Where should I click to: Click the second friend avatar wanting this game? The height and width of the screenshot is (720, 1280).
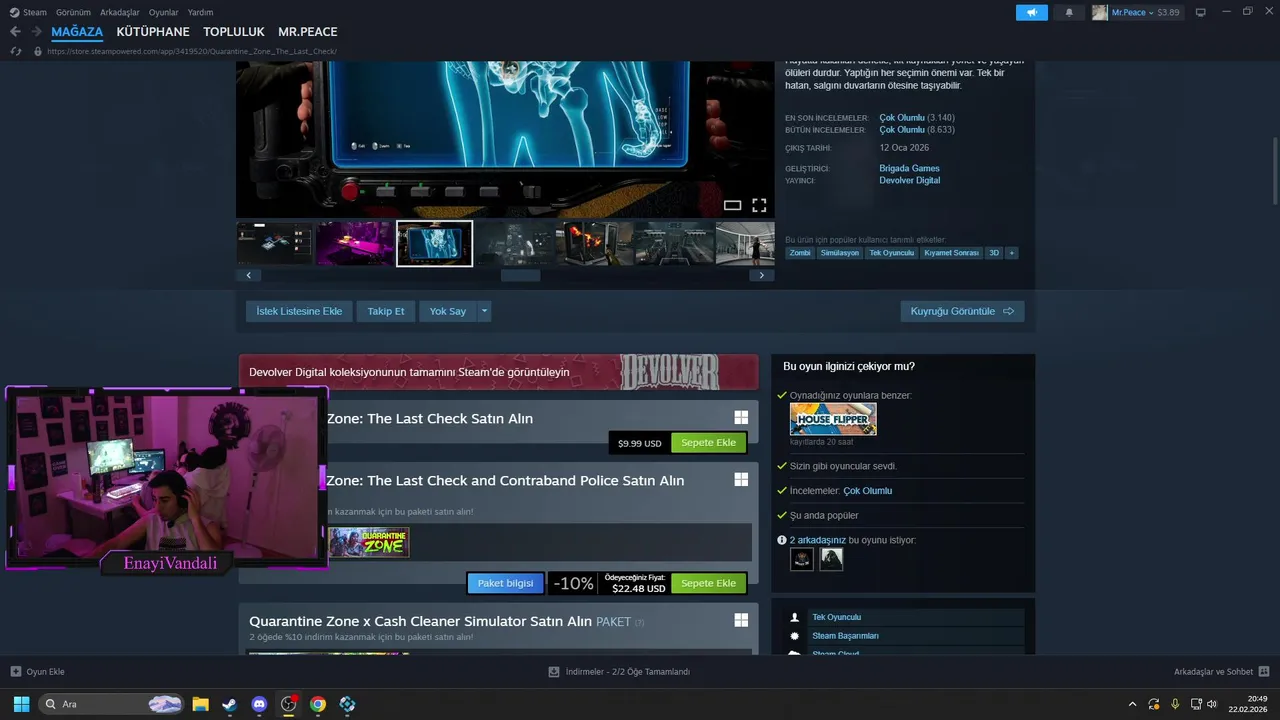coord(831,559)
